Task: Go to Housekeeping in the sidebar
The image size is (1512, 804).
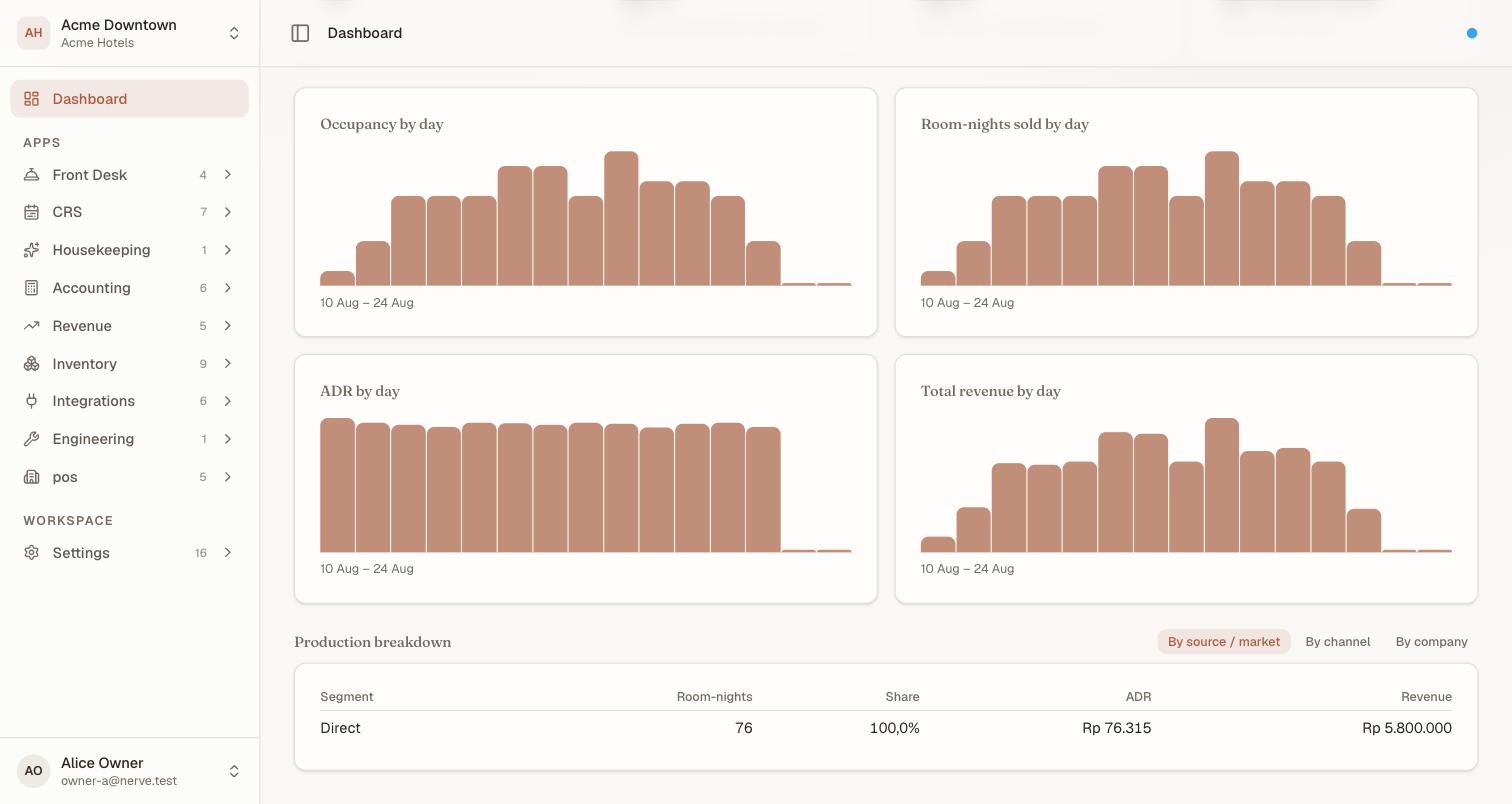Action: tap(130, 250)
